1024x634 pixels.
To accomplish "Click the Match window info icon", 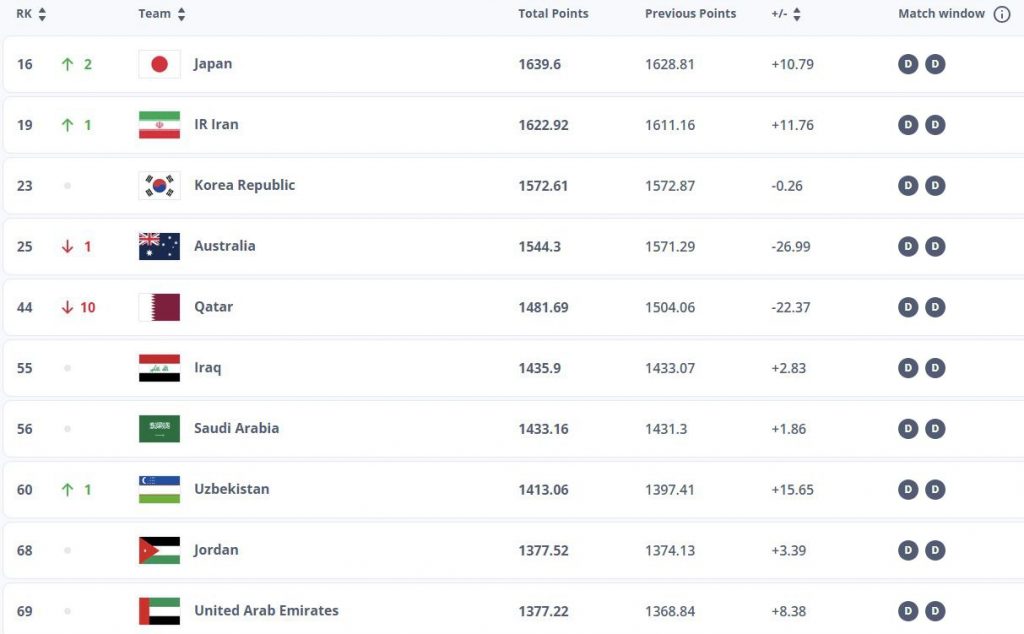I will [1002, 14].
